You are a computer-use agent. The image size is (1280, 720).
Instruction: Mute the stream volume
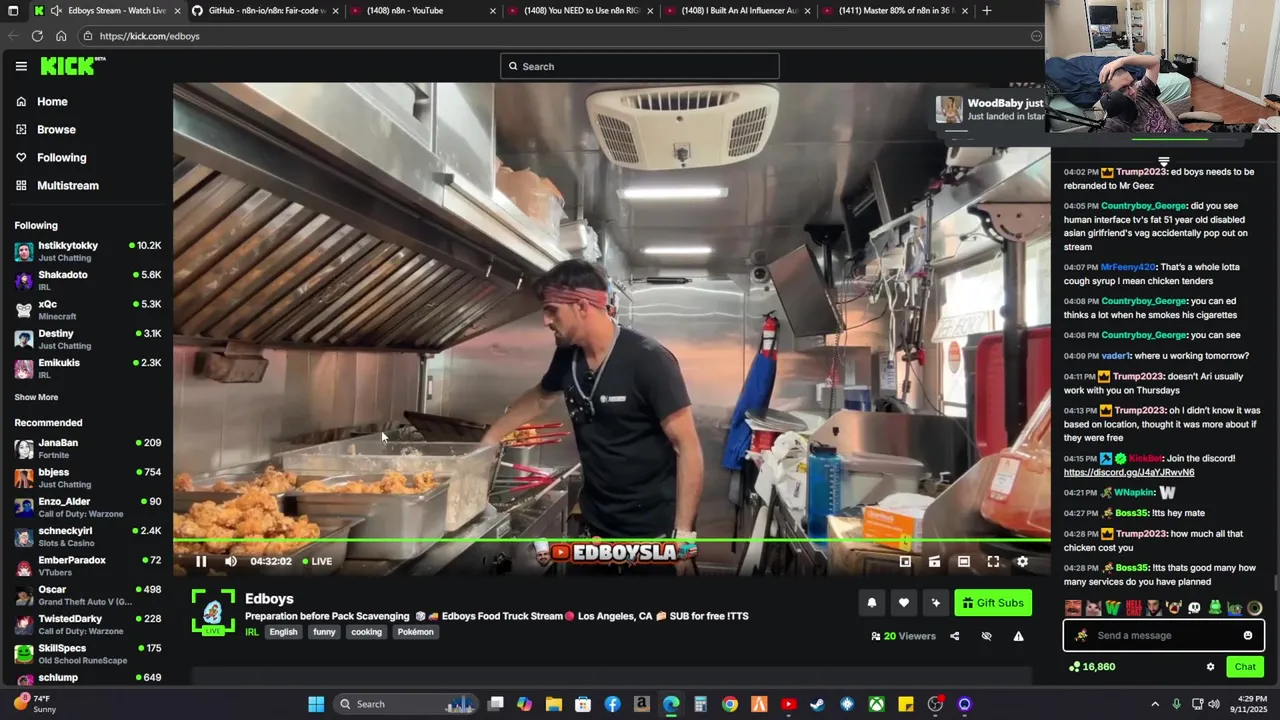pyautogui.click(x=230, y=561)
